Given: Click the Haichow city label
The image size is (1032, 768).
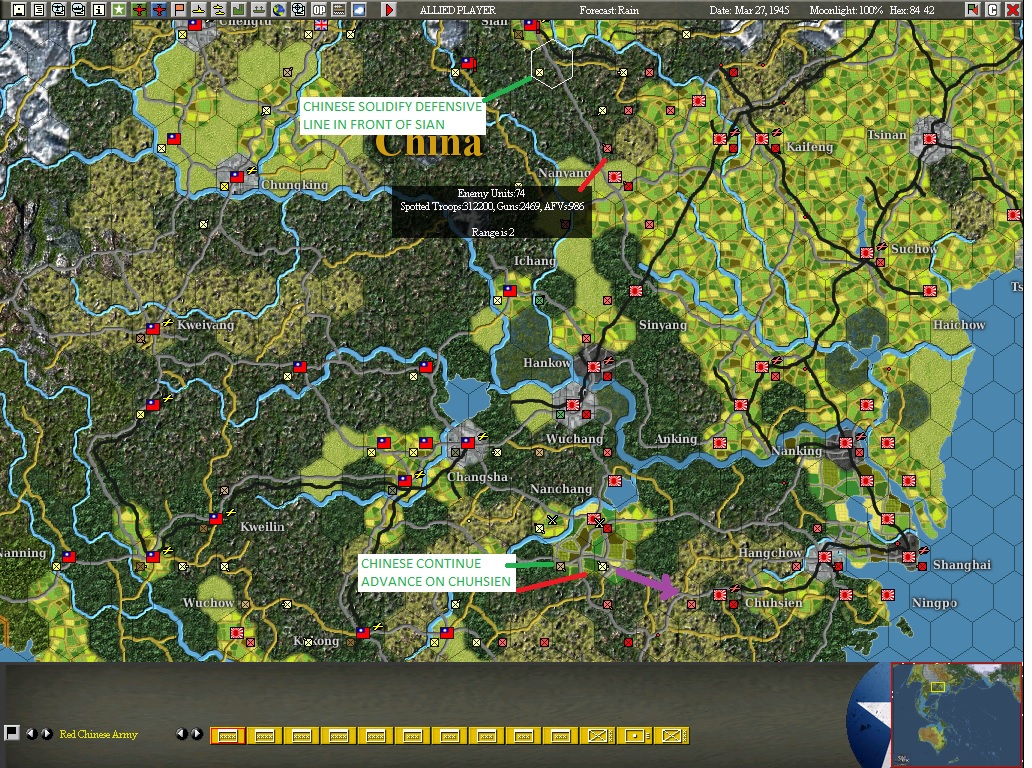Looking at the screenshot, I should (x=959, y=325).
